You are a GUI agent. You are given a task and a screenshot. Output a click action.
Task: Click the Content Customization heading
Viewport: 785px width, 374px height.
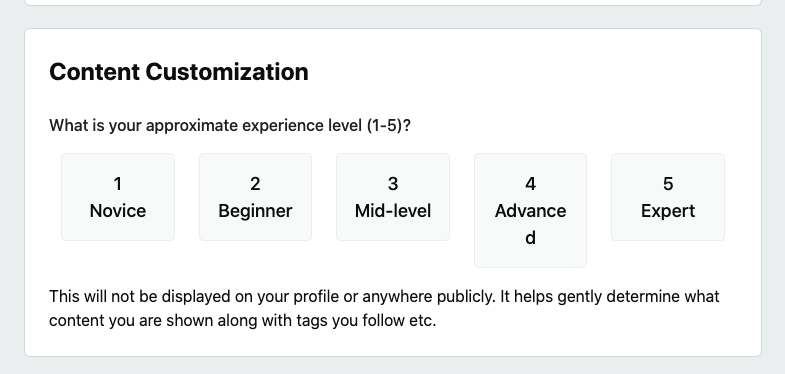pyautogui.click(x=179, y=72)
